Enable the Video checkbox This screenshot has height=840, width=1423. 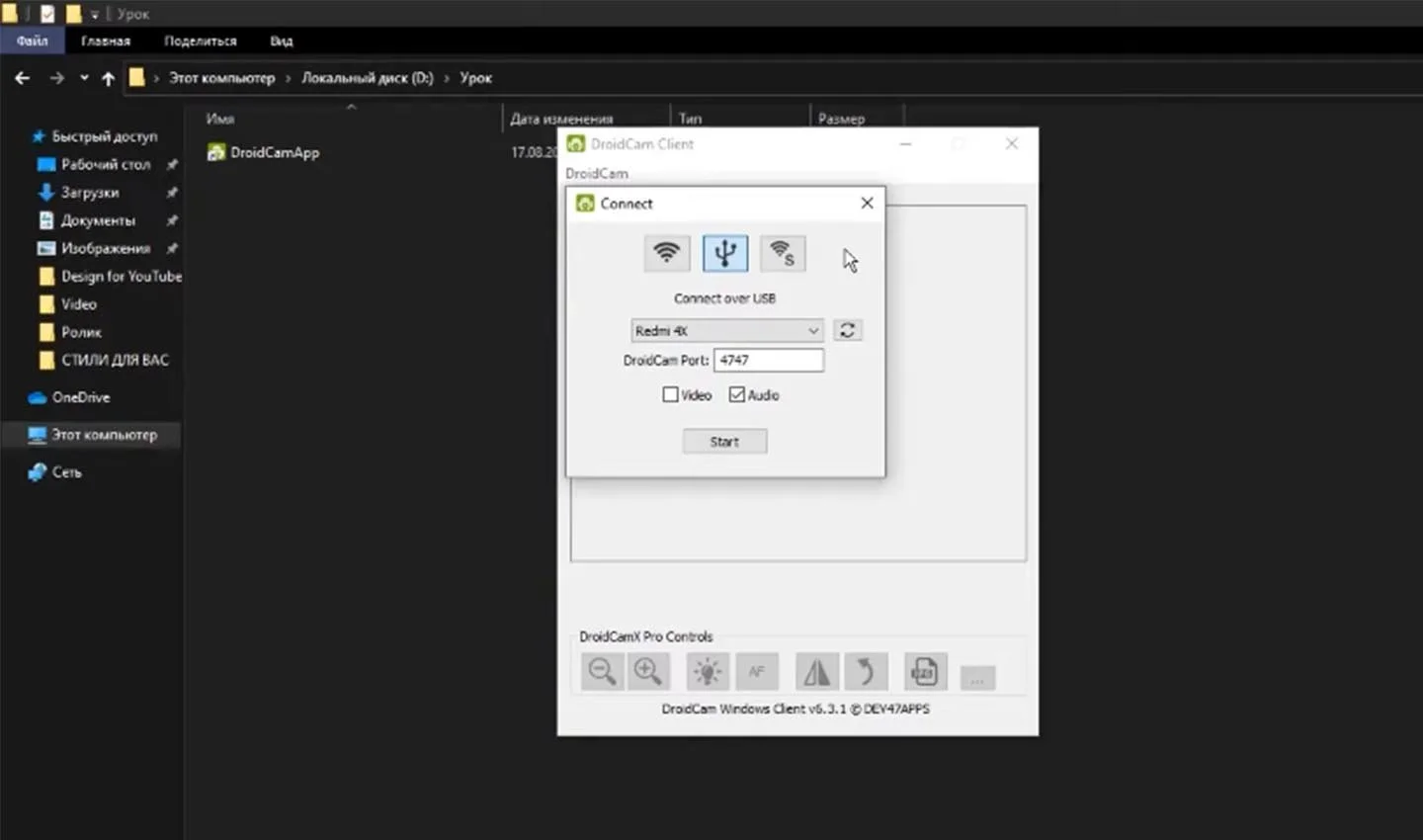670,394
